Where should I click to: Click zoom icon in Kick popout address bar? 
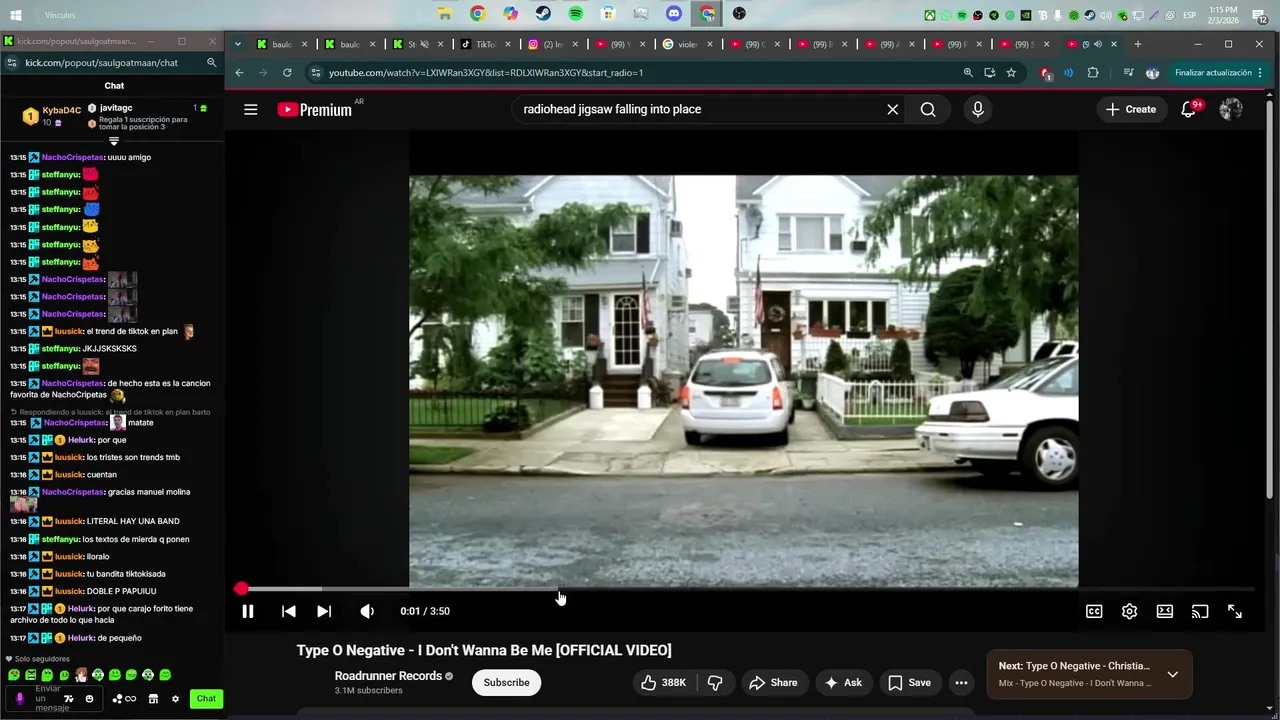(x=211, y=62)
